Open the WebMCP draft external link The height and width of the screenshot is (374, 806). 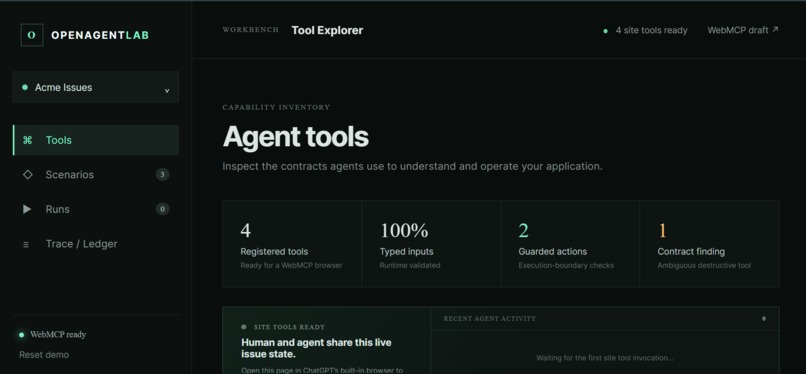coord(743,30)
